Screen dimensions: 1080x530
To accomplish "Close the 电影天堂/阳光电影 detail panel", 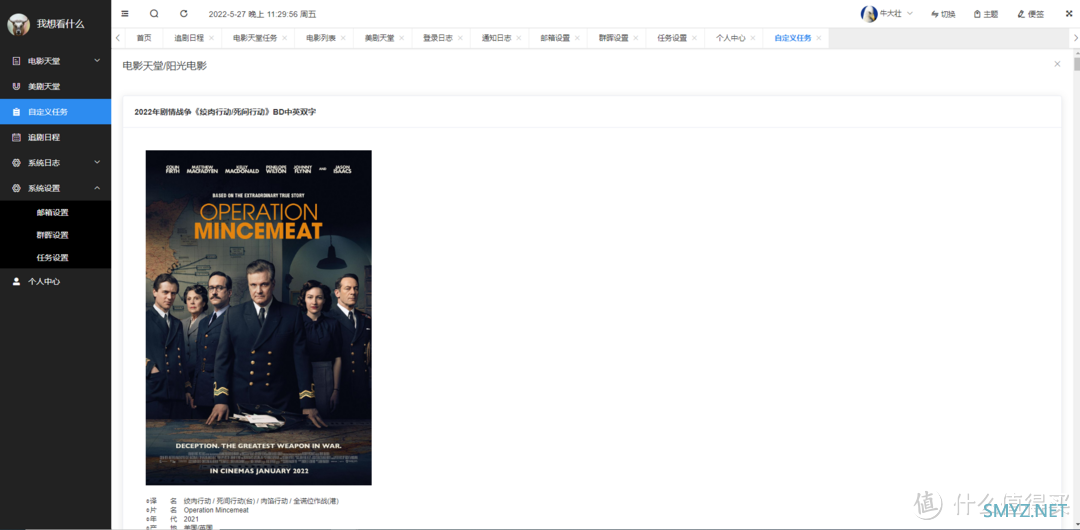I will [1057, 64].
